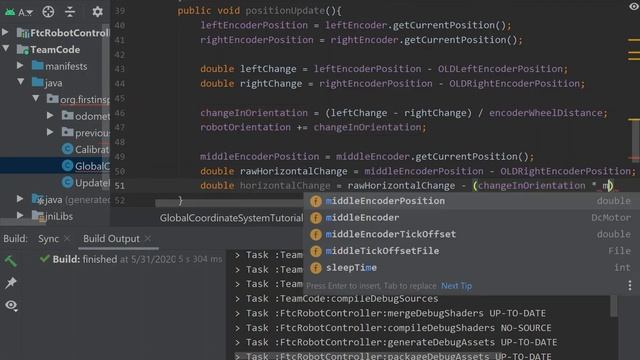Close the Build Output tab

click(x=148, y=238)
